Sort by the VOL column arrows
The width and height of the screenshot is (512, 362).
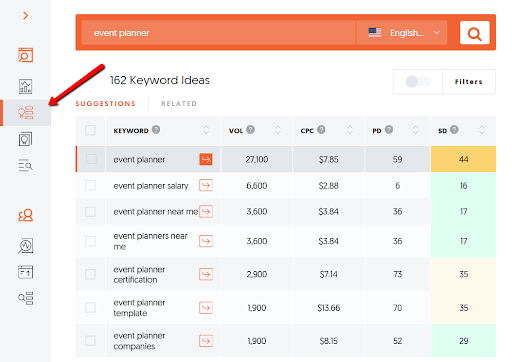click(x=278, y=130)
